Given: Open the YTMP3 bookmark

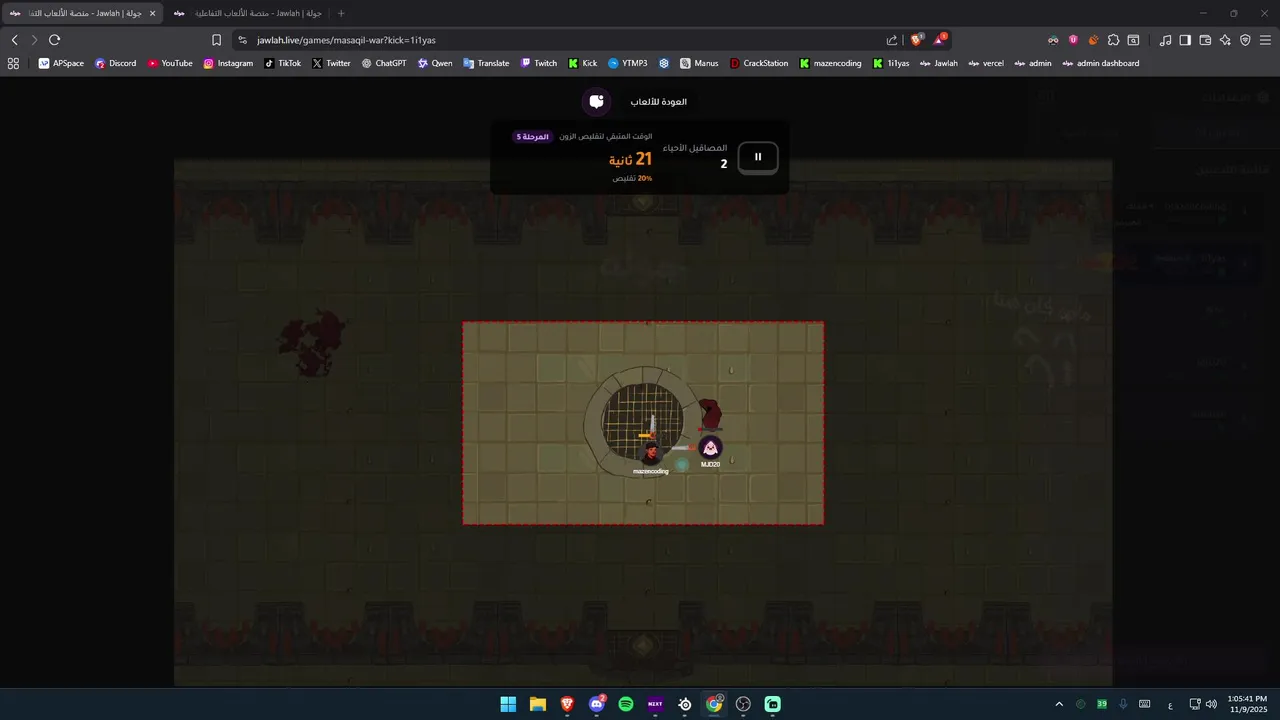Looking at the screenshot, I should point(627,63).
